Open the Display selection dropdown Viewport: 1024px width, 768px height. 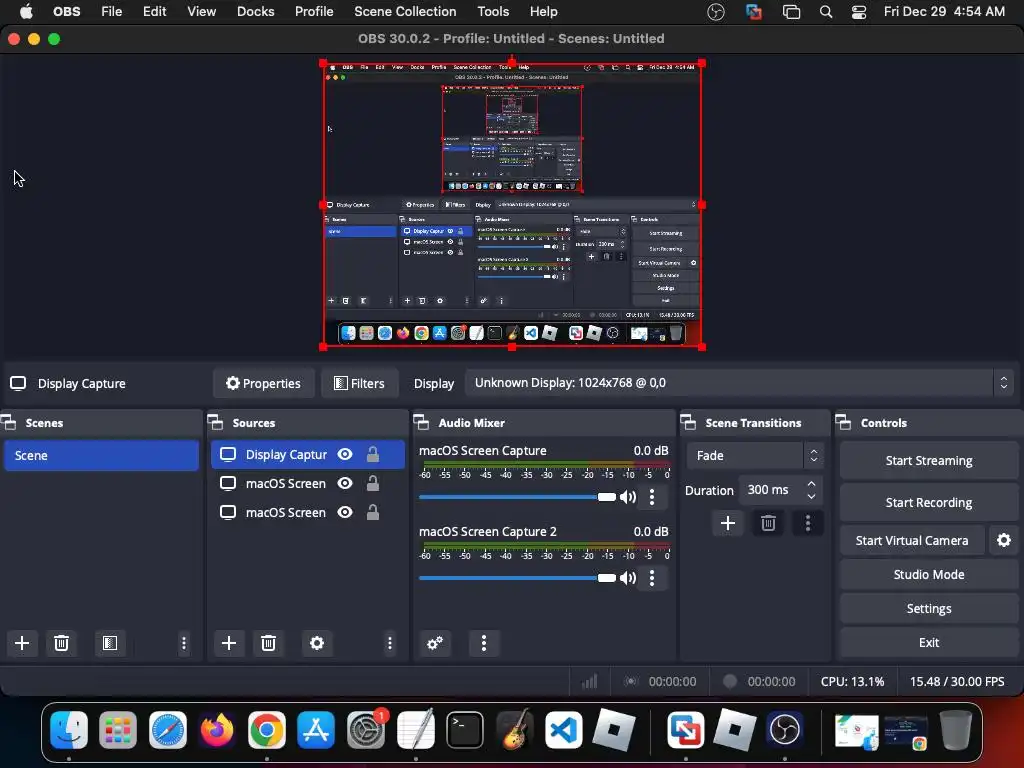click(741, 383)
